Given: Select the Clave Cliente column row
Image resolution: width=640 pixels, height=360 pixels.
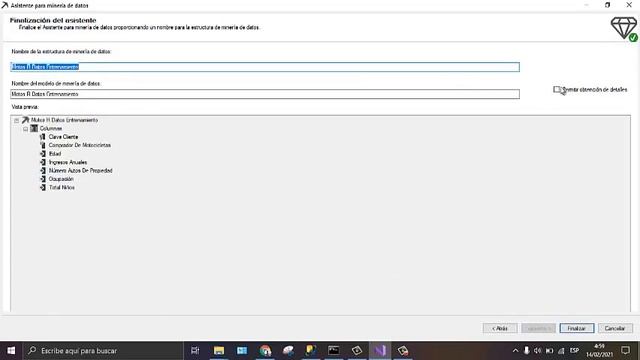Looking at the screenshot, I should click(63, 137).
